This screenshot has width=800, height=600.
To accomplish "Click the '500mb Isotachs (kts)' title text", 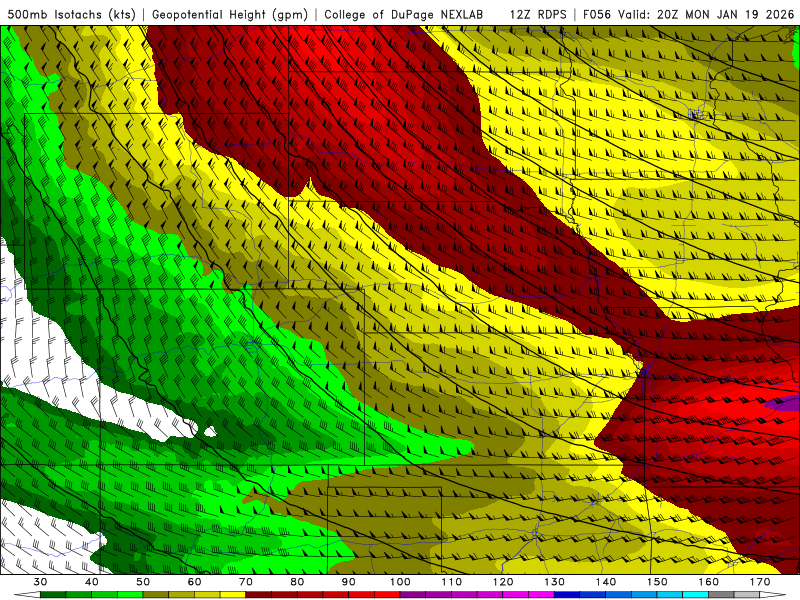I will click(x=71, y=14).
